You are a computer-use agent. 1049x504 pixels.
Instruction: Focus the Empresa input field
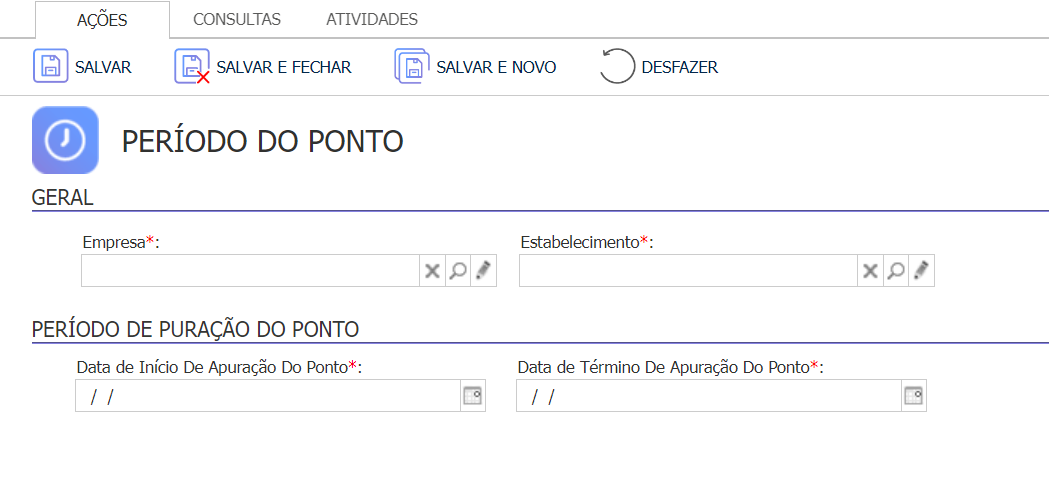tap(251, 271)
